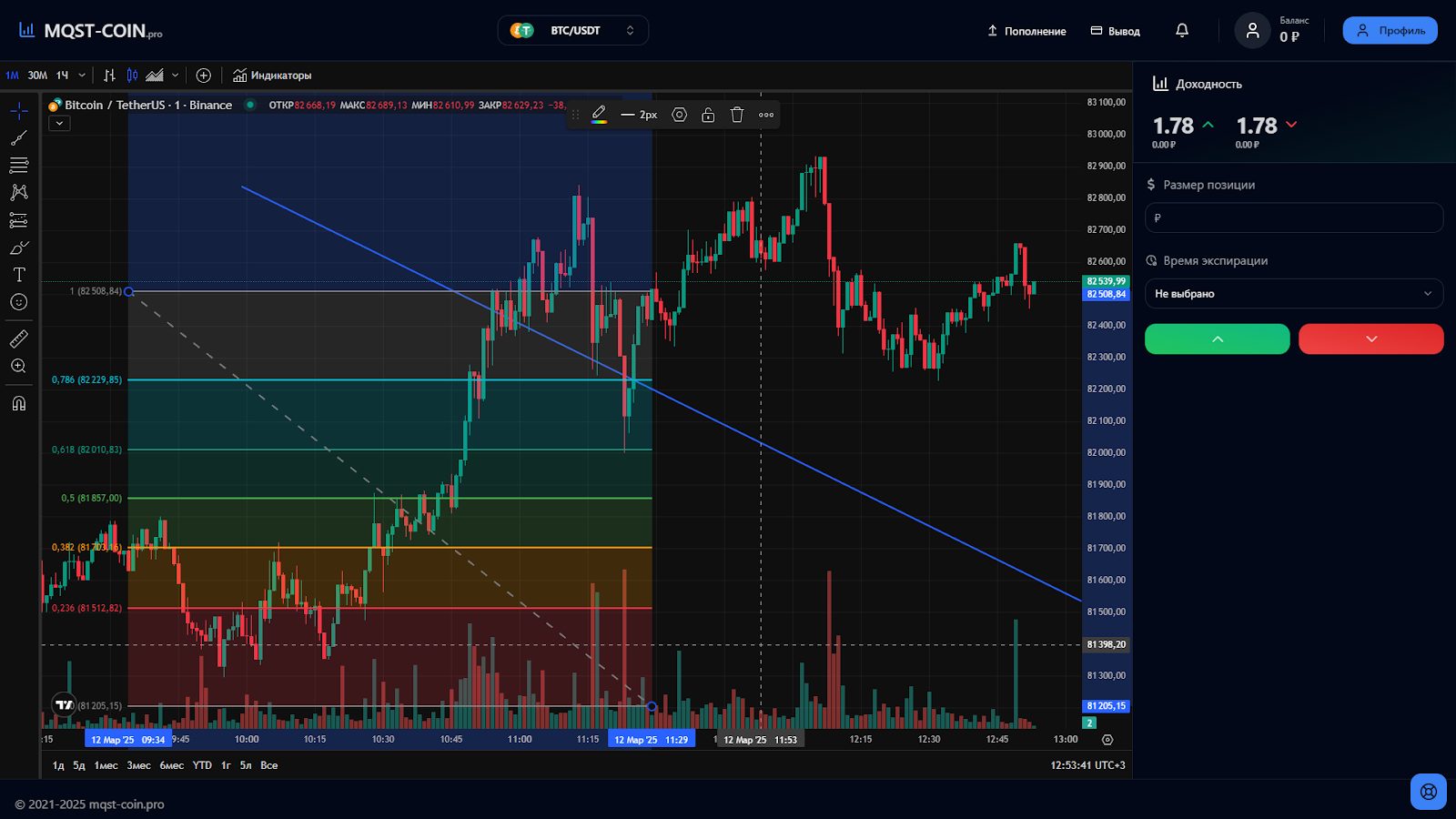This screenshot has width=1456, height=819.
Task: Open chart settings gear near time axis
Action: click(x=1107, y=740)
